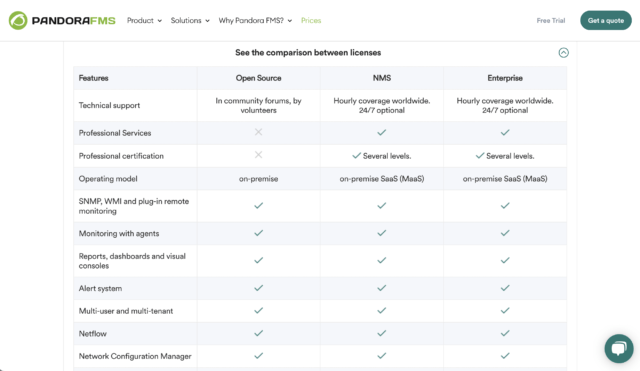Click NMS checkmark for Network Configuration Manager

coord(382,355)
